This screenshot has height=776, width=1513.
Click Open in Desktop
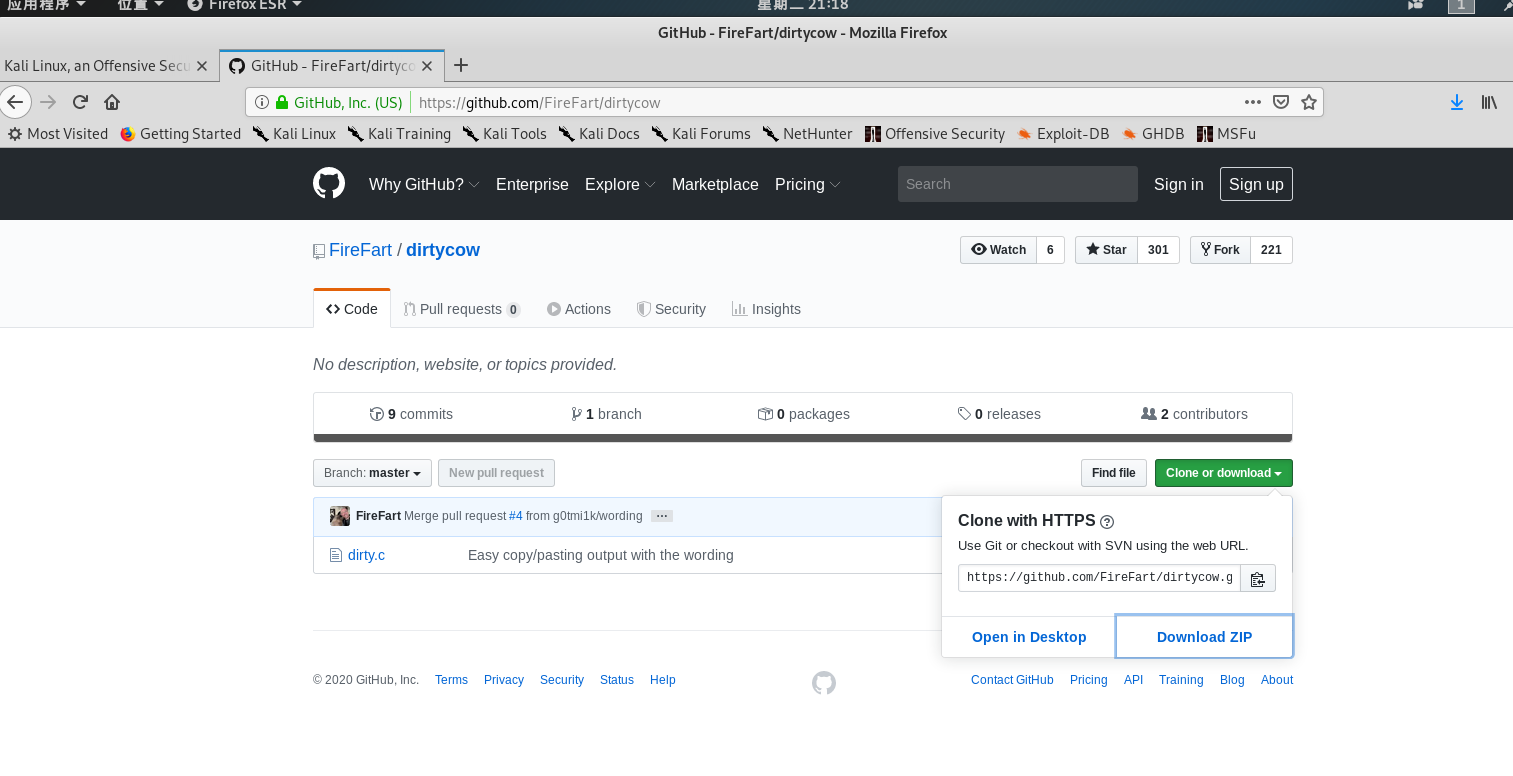(1029, 637)
